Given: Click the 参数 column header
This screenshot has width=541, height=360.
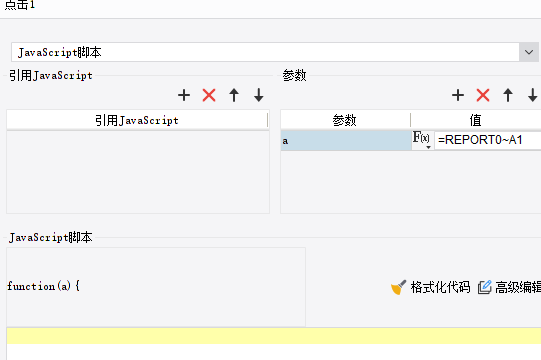Looking at the screenshot, I should click(345, 120).
